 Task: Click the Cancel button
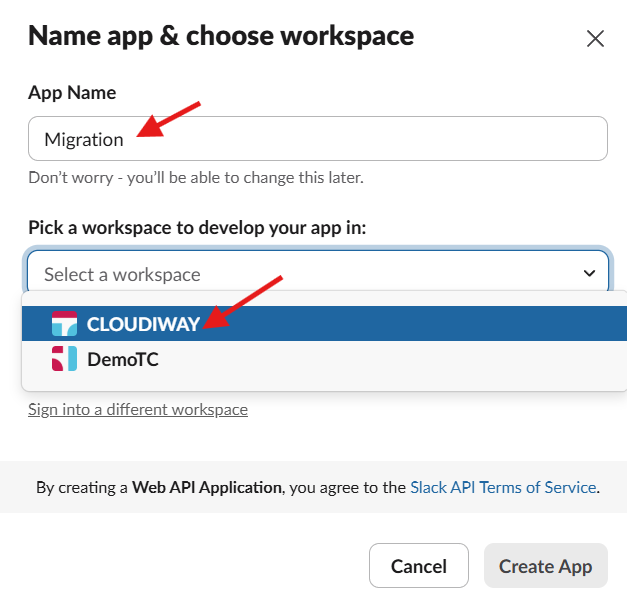(419, 566)
